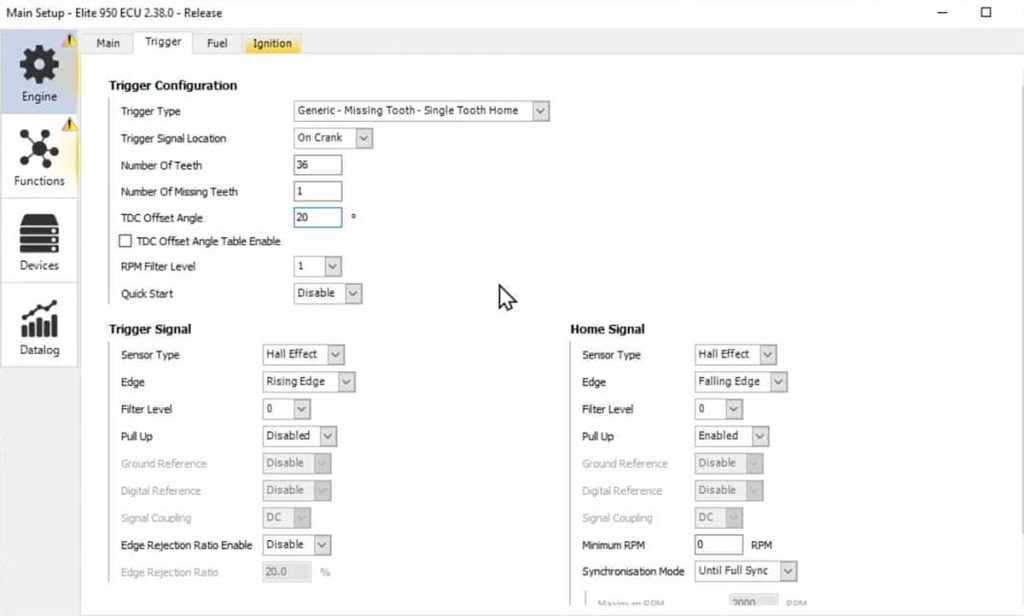The image size is (1024, 616).
Task: Open the Synchronisation Mode dropdown
Action: [788, 571]
